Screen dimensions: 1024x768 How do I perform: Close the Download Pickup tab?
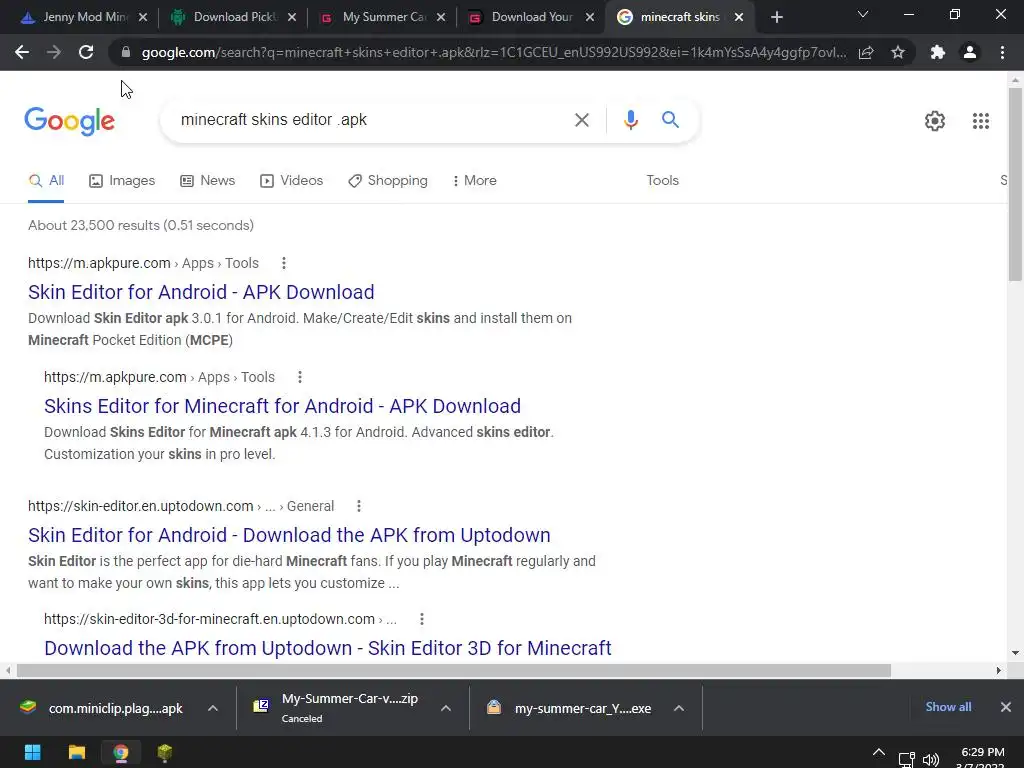292,18
